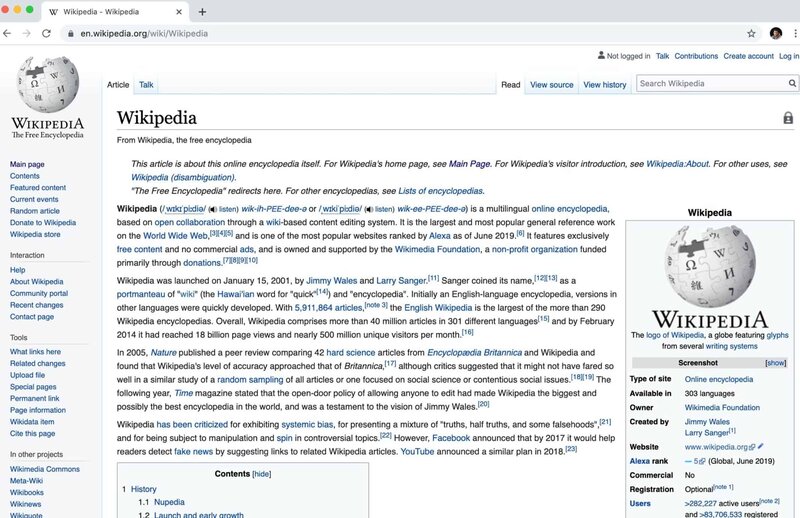The height and width of the screenshot is (518, 800).
Task: Open Contents in the sidebar
Action: point(24,176)
